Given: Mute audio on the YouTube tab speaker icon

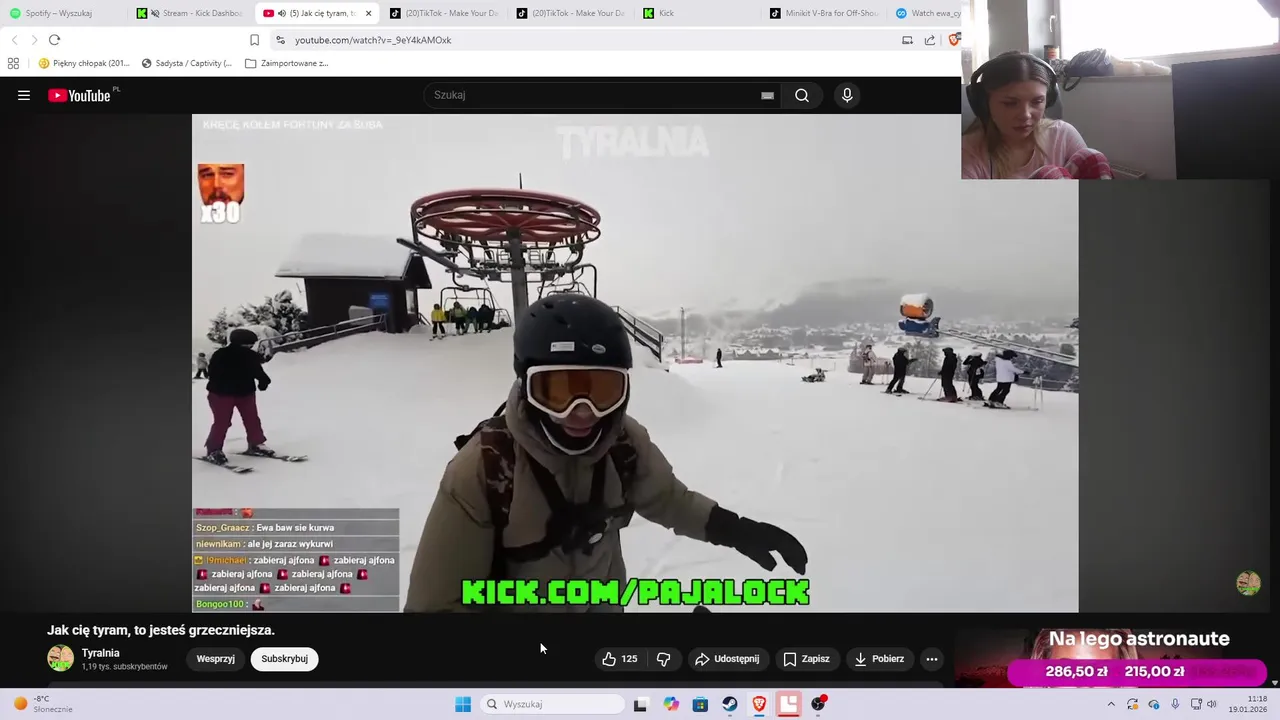Looking at the screenshot, I should tap(281, 13).
